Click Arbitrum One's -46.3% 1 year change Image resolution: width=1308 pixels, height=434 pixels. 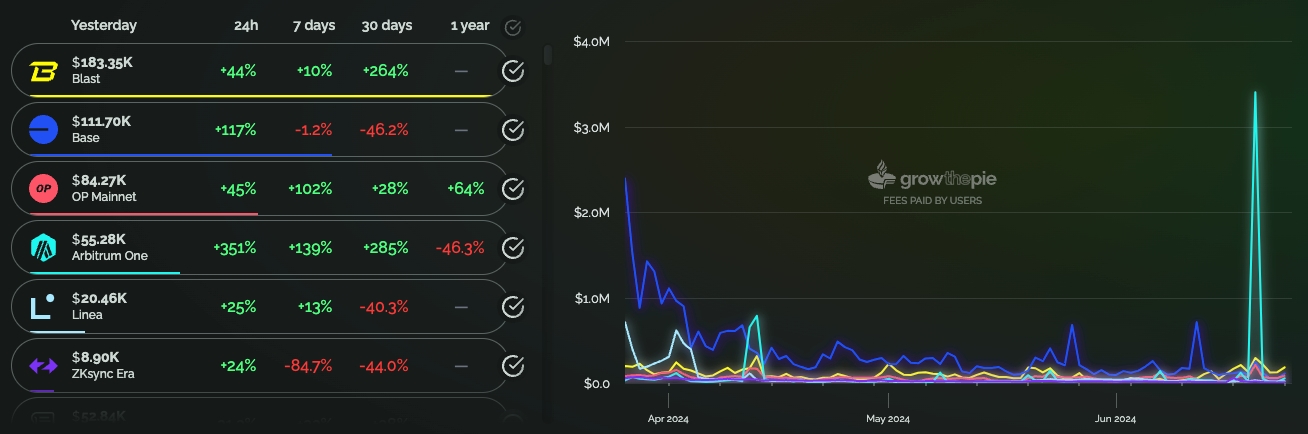[x=460, y=248]
